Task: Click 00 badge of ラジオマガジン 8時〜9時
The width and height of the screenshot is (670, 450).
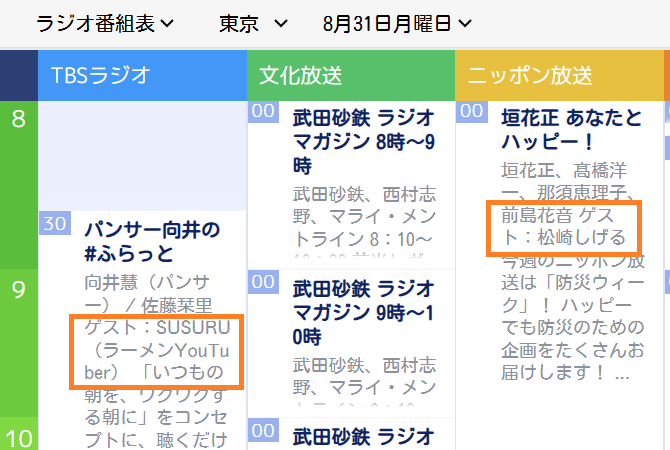Action: point(263,111)
